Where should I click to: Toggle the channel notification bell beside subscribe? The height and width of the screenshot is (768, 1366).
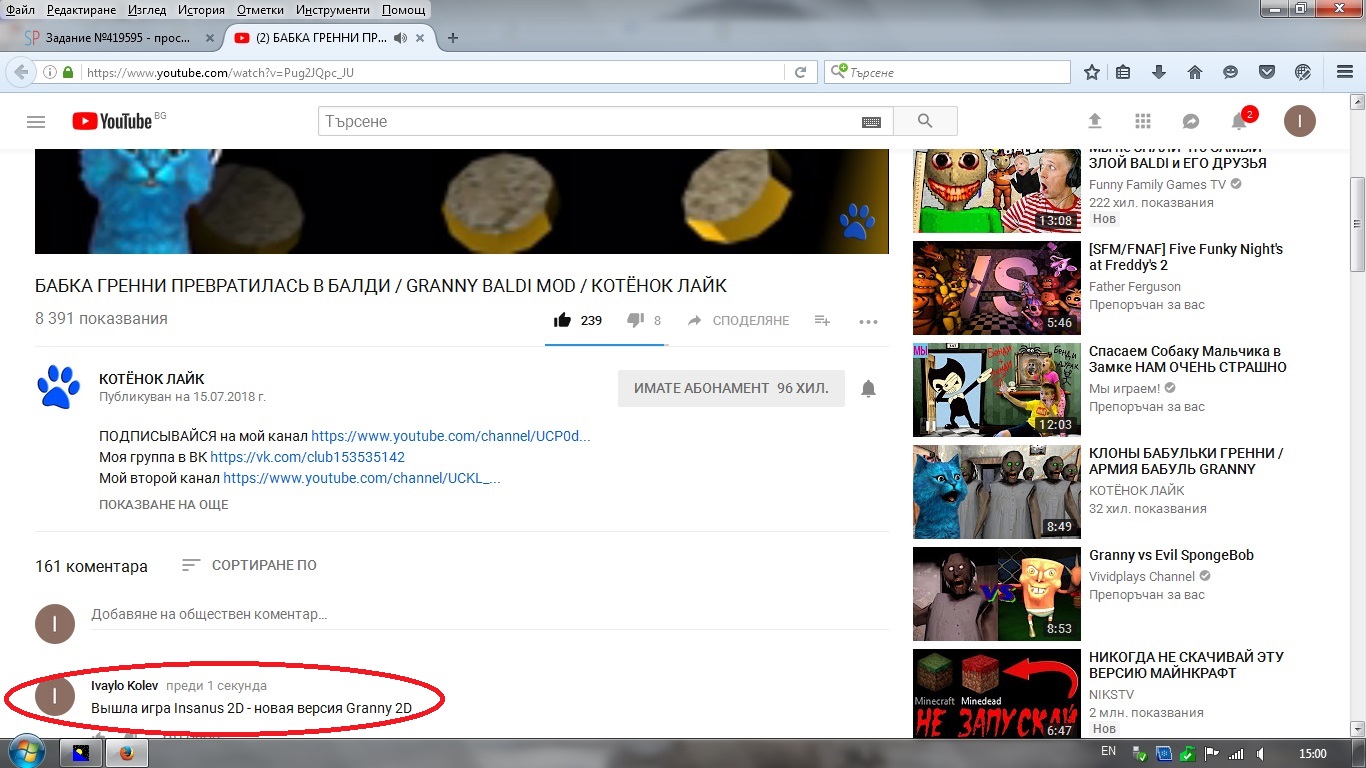(x=869, y=389)
